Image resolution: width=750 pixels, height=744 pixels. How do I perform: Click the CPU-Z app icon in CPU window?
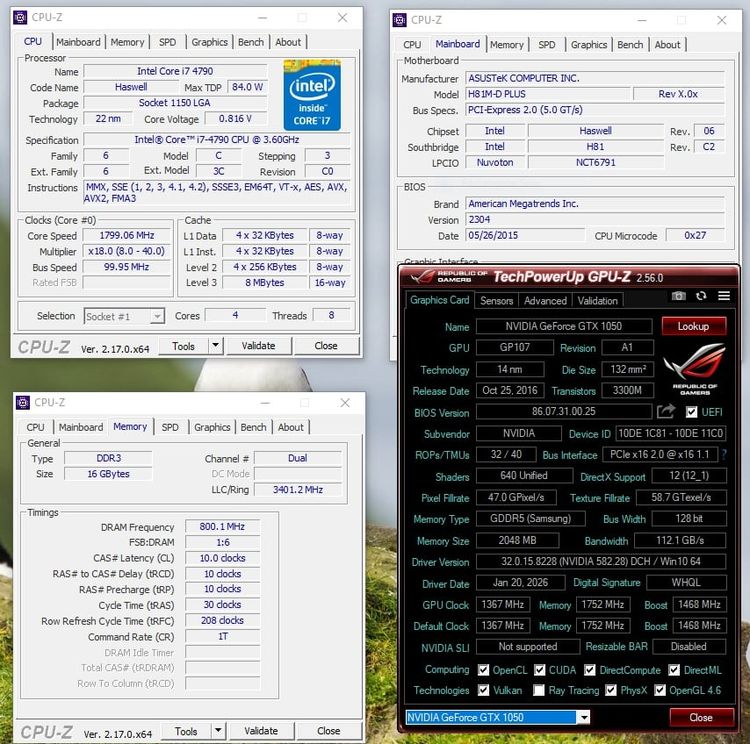click(x=20, y=18)
